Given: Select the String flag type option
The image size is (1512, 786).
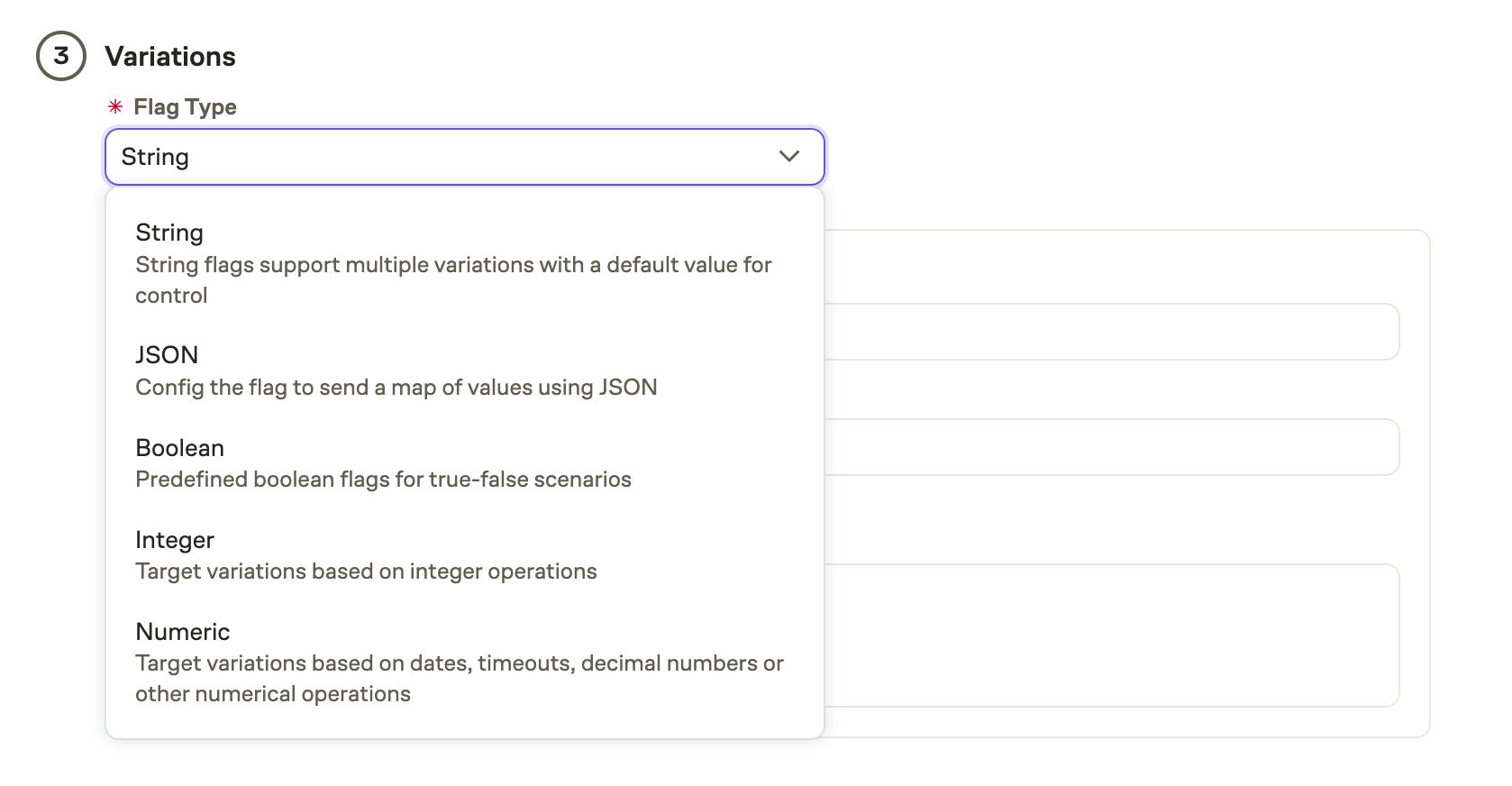Looking at the screenshot, I should pos(169,233).
